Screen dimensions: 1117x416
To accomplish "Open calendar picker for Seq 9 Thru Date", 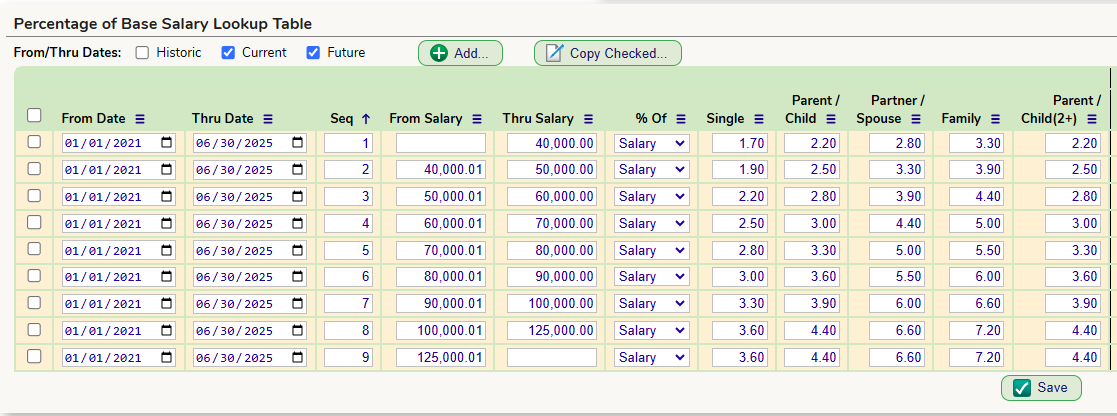I will point(297,358).
